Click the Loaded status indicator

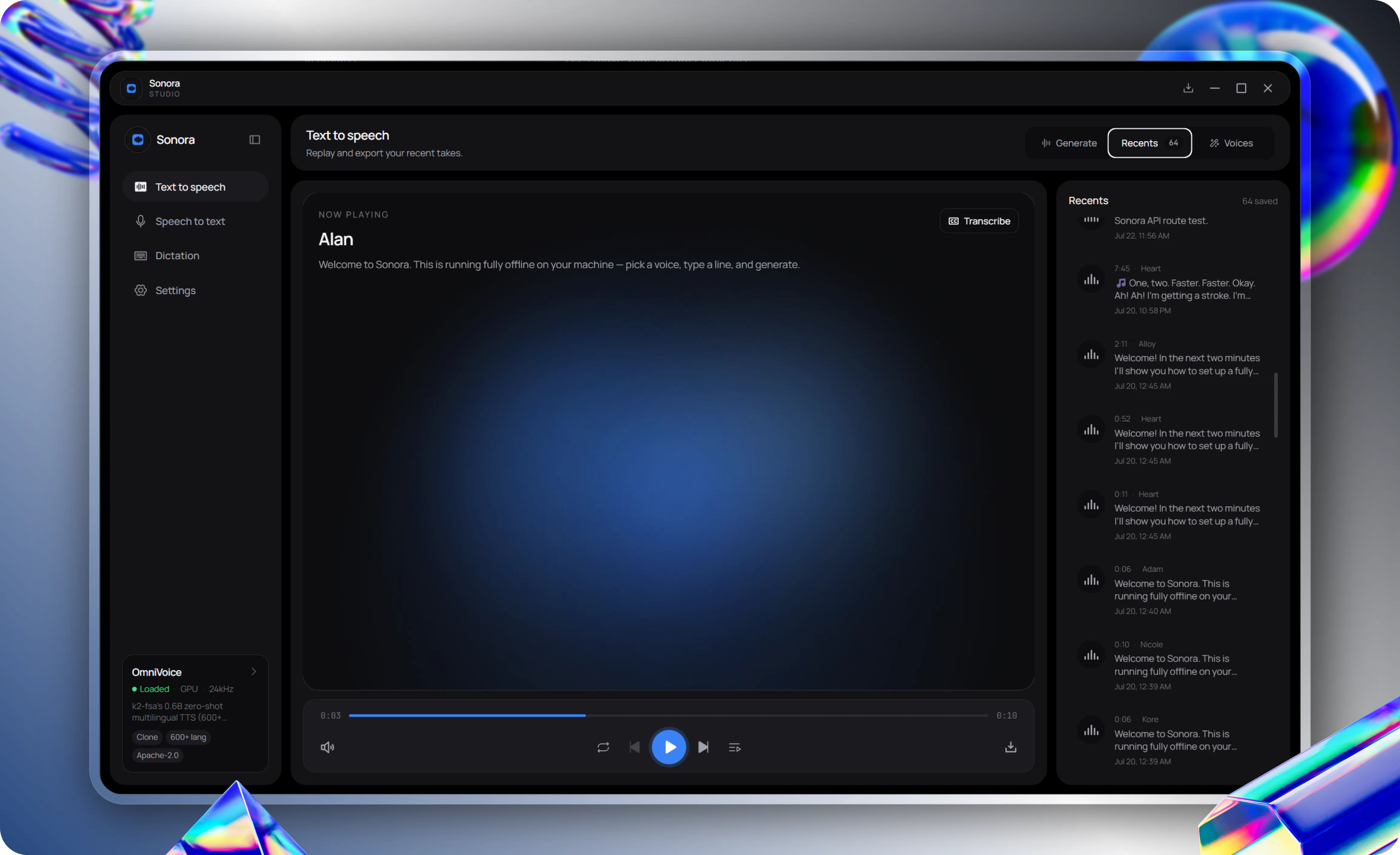(151, 689)
